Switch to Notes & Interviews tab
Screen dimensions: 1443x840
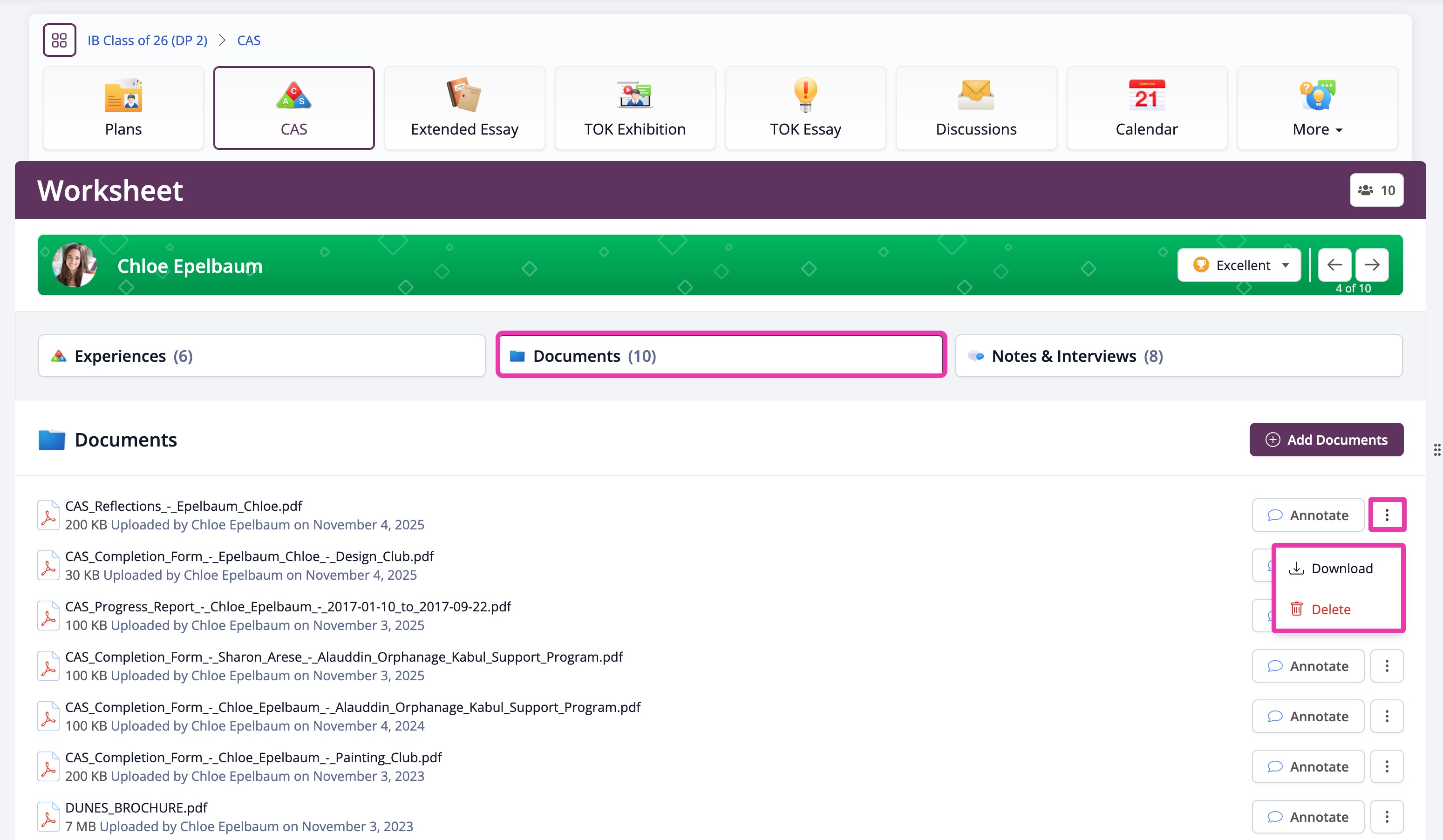click(1178, 356)
